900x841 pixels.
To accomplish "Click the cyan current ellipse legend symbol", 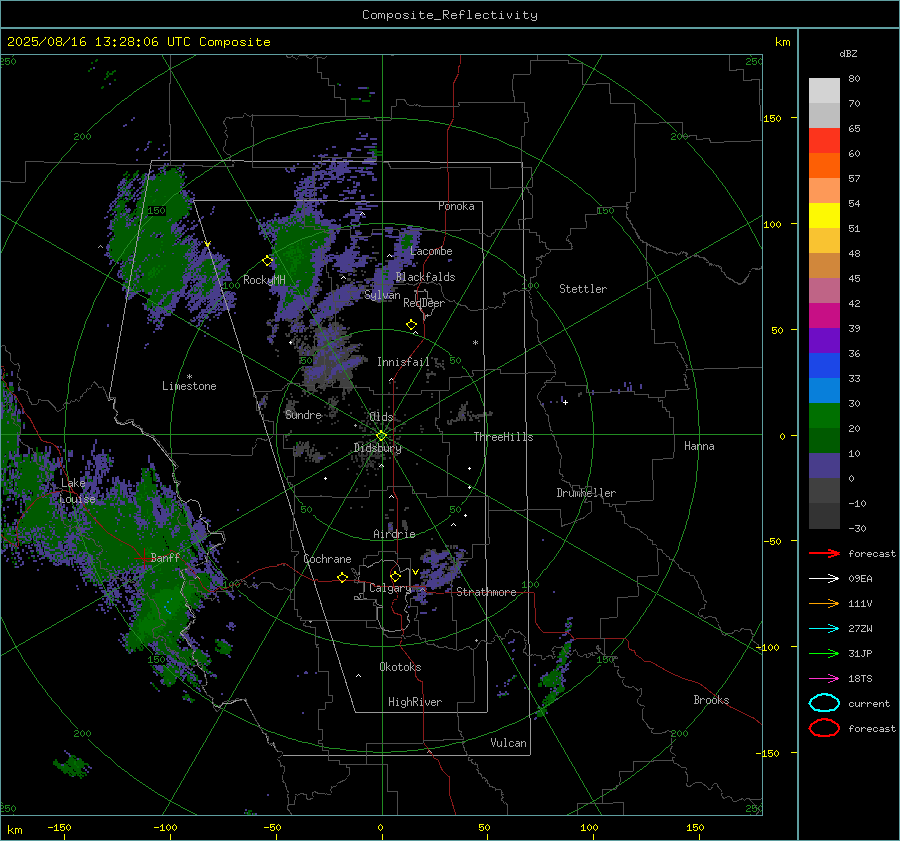I will pyautogui.click(x=824, y=703).
